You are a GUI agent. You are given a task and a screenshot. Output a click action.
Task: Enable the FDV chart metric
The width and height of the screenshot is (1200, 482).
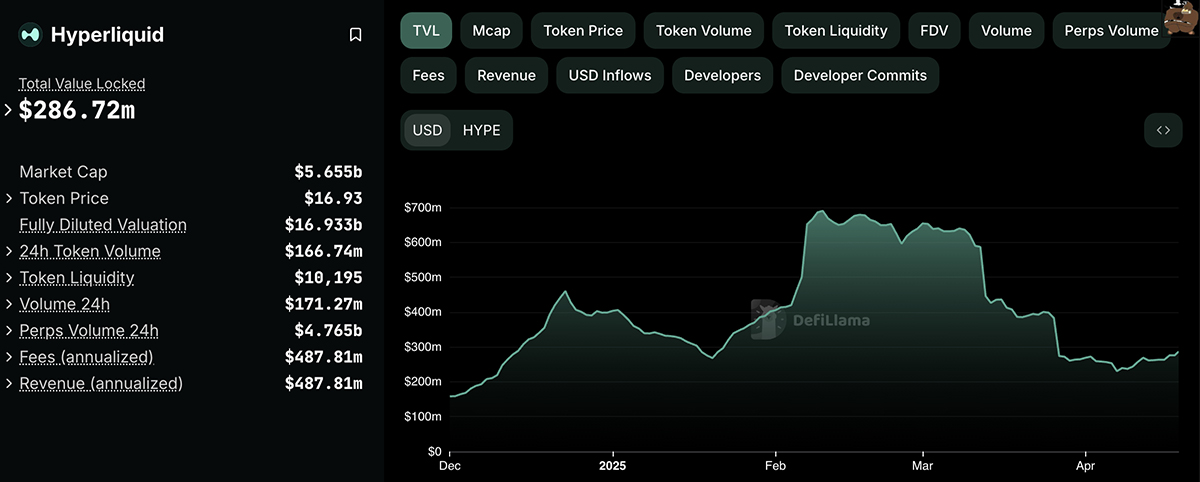935,30
